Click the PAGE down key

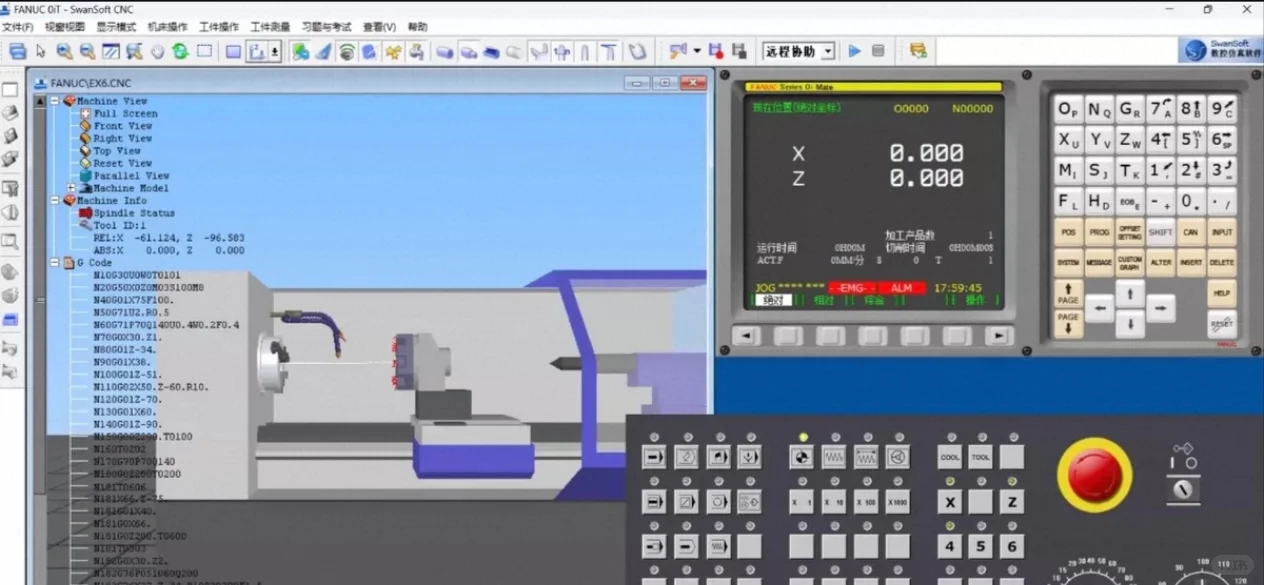pyautogui.click(x=1069, y=324)
